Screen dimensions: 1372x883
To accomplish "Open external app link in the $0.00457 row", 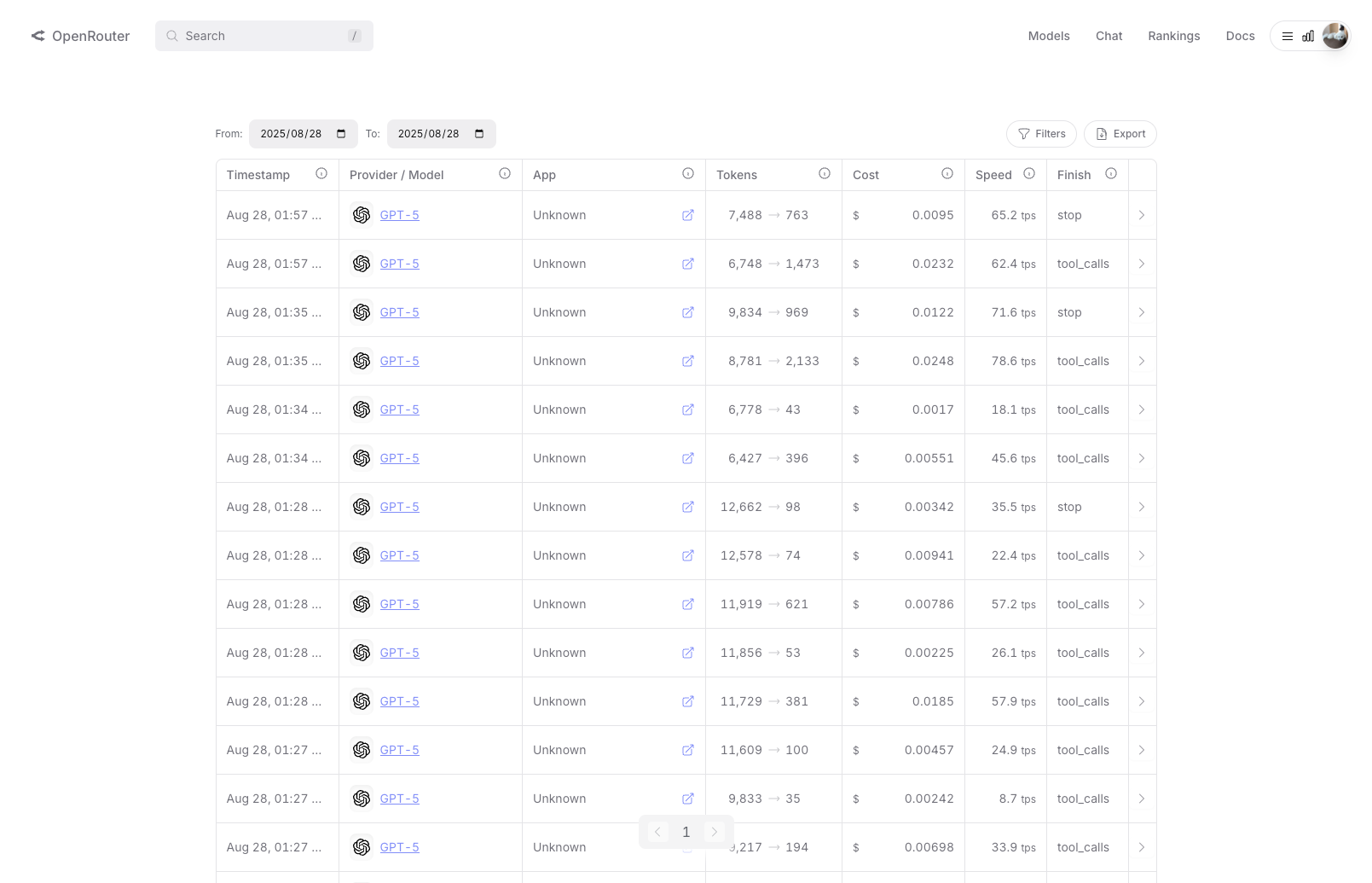I will click(688, 750).
